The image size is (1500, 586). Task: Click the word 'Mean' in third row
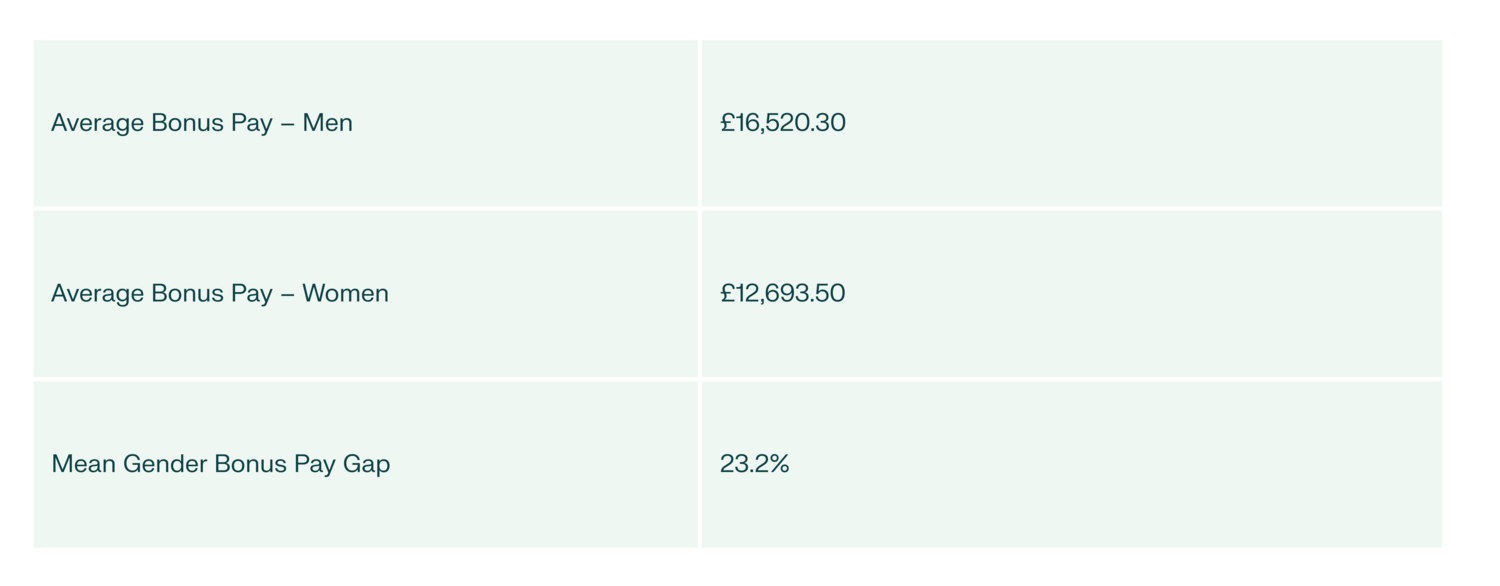83,464
